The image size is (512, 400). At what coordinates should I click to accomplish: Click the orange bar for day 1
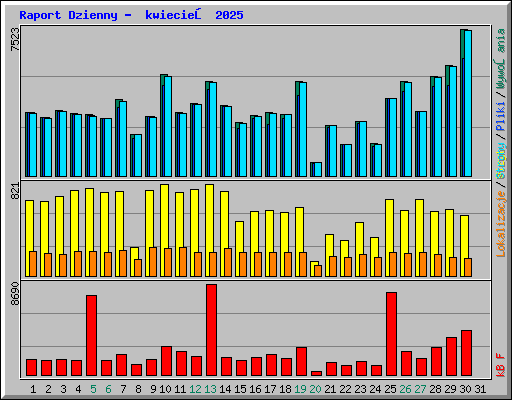pos(33,264)
